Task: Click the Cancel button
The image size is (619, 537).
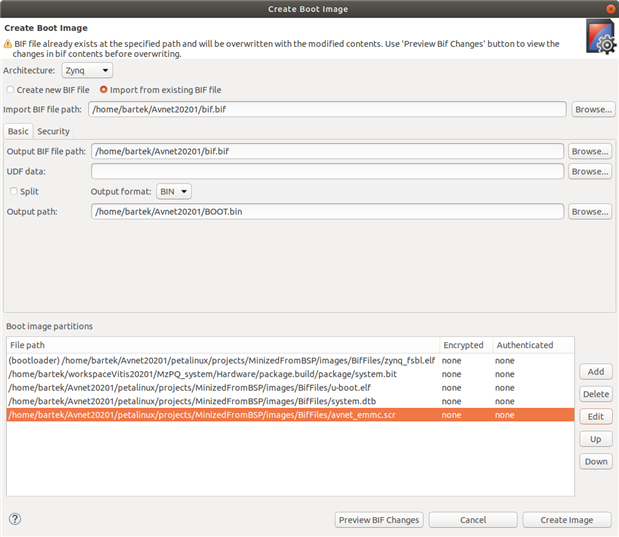Action: pos(473,520)
